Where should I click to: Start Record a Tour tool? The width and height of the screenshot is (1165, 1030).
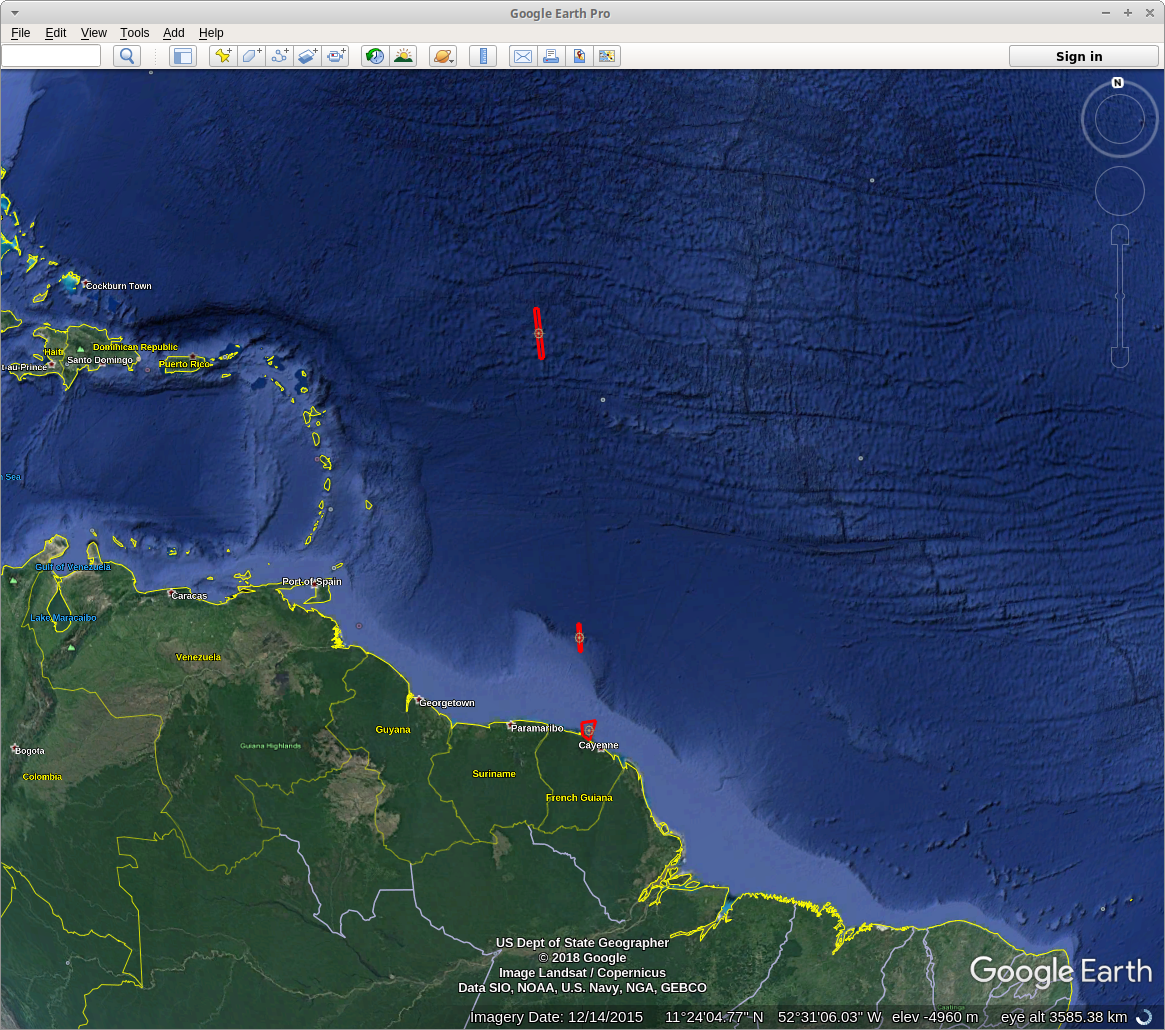[335, 56]
